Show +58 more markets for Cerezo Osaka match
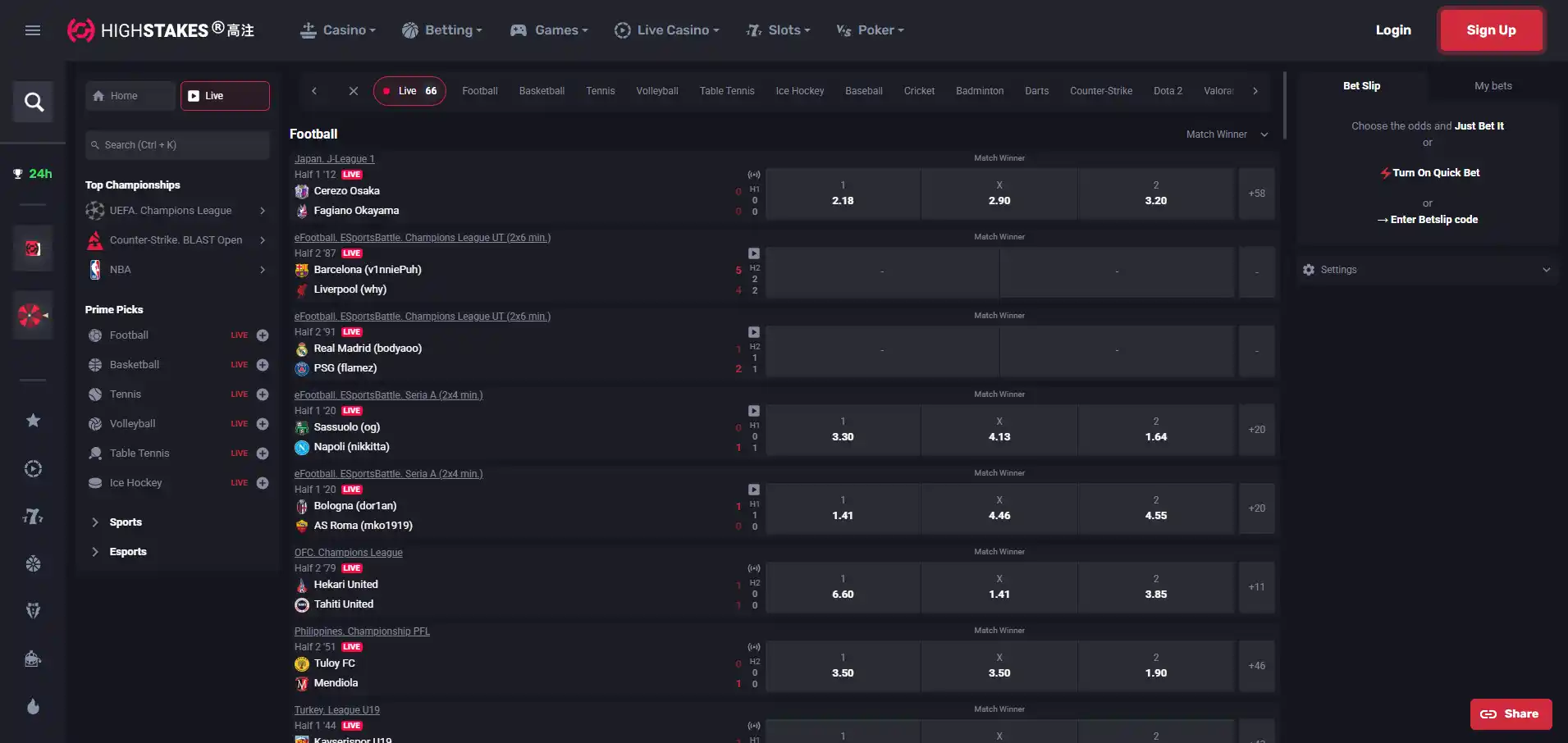The width and height of the screenshot is (1568, 743). click(x=1256, y=194)
